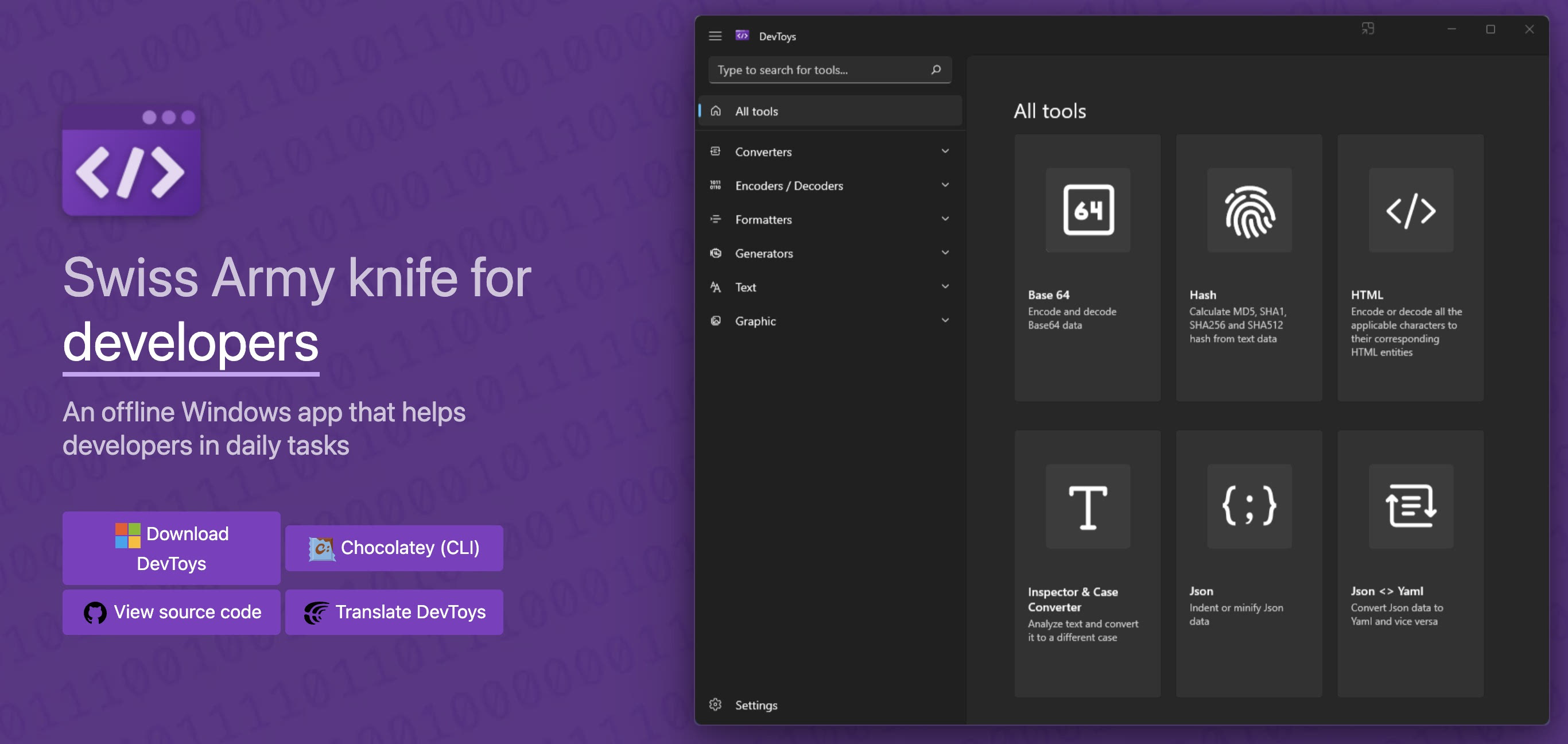Minimize the DevToys window

1451,29
